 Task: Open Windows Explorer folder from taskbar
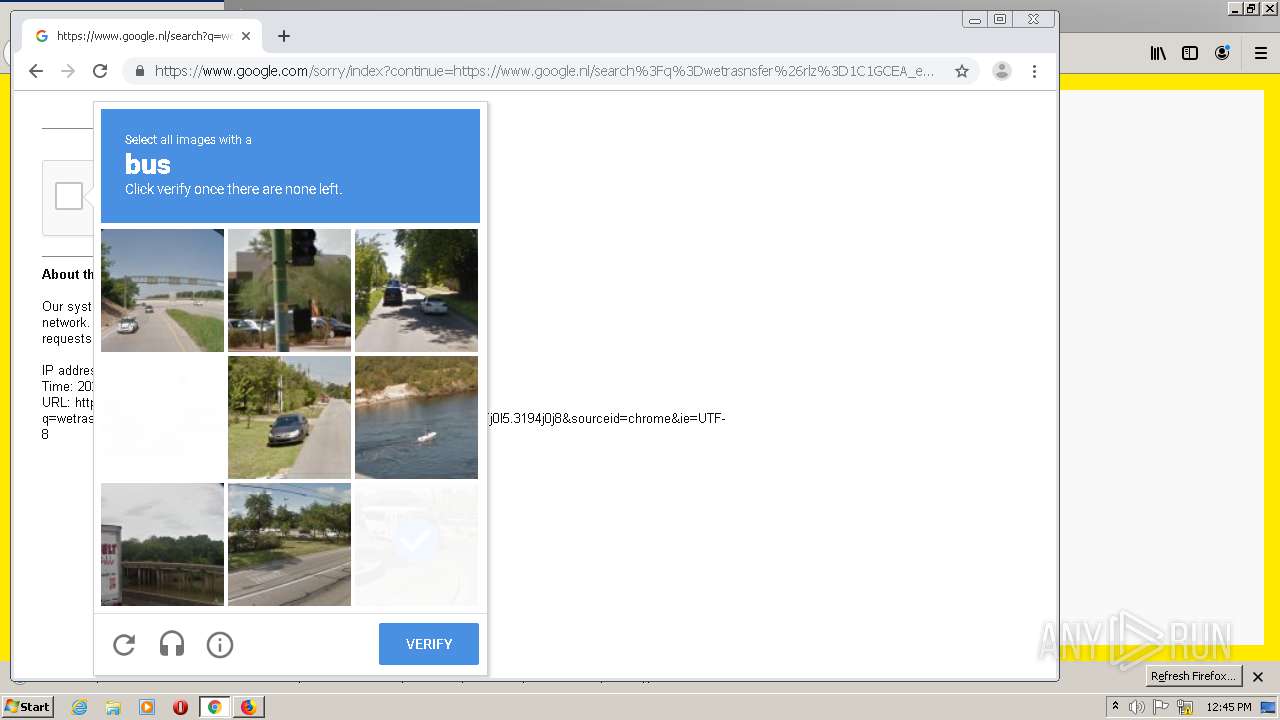coord(113,707)
